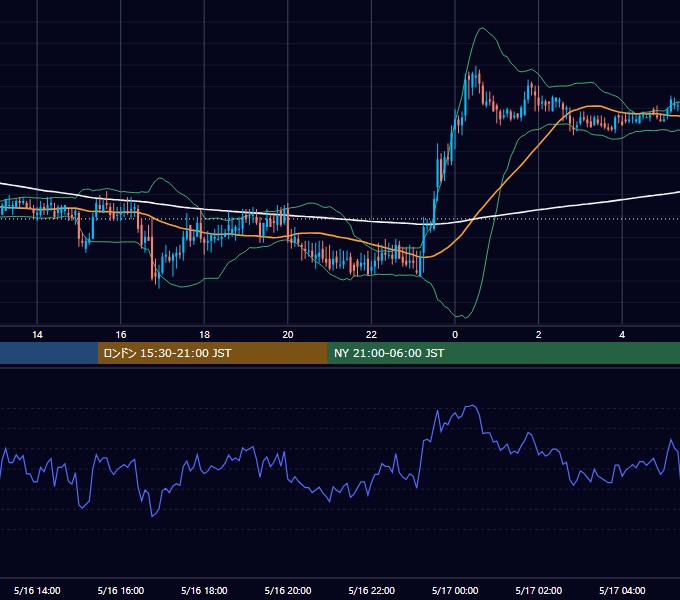This screenshot has height=600, width=680.
Task: Click the hour label 16 on price chart axis
Action: (x=121, y=335)
